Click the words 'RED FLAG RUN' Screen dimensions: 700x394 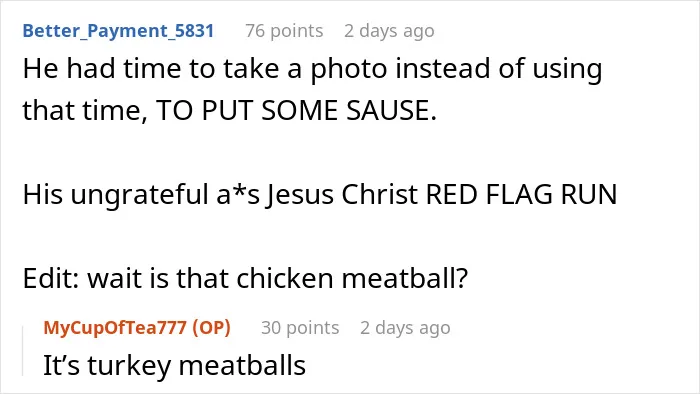pos(521,195)
